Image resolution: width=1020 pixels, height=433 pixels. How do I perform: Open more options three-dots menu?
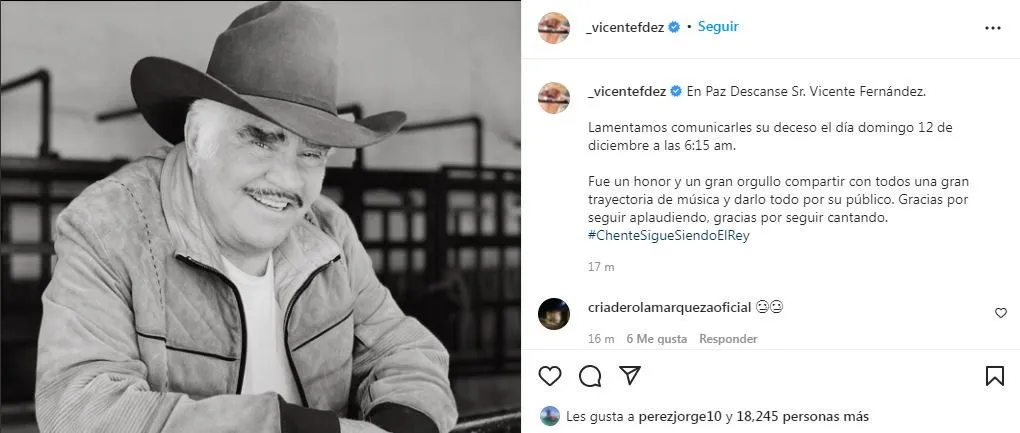(x=993, y=28)
